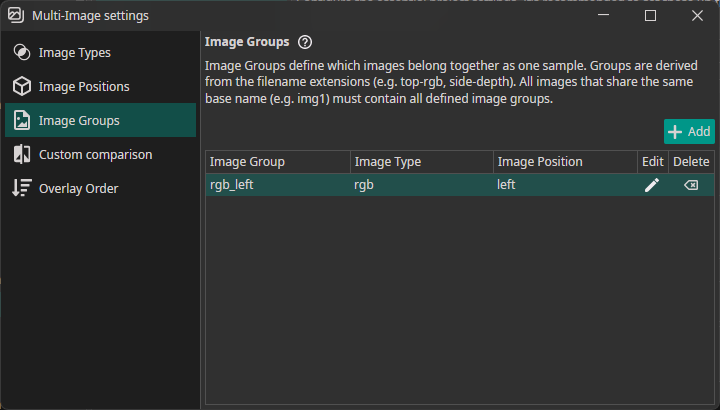The height and width of the screenshot is (410, 720).
Task: Open the Image Positions section
Action: (x=100, y=86)
